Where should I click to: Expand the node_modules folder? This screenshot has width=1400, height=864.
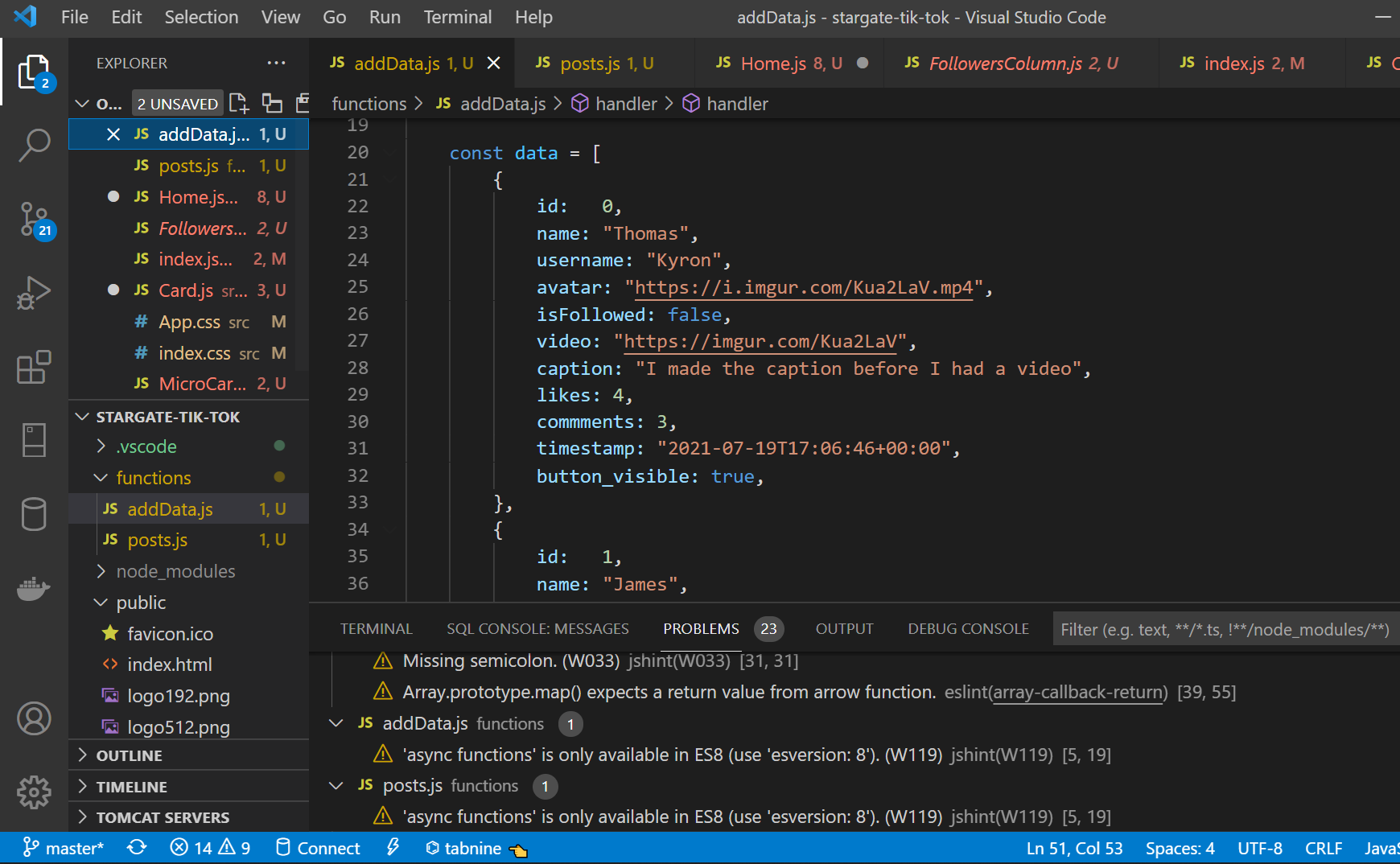coord(101,571)
